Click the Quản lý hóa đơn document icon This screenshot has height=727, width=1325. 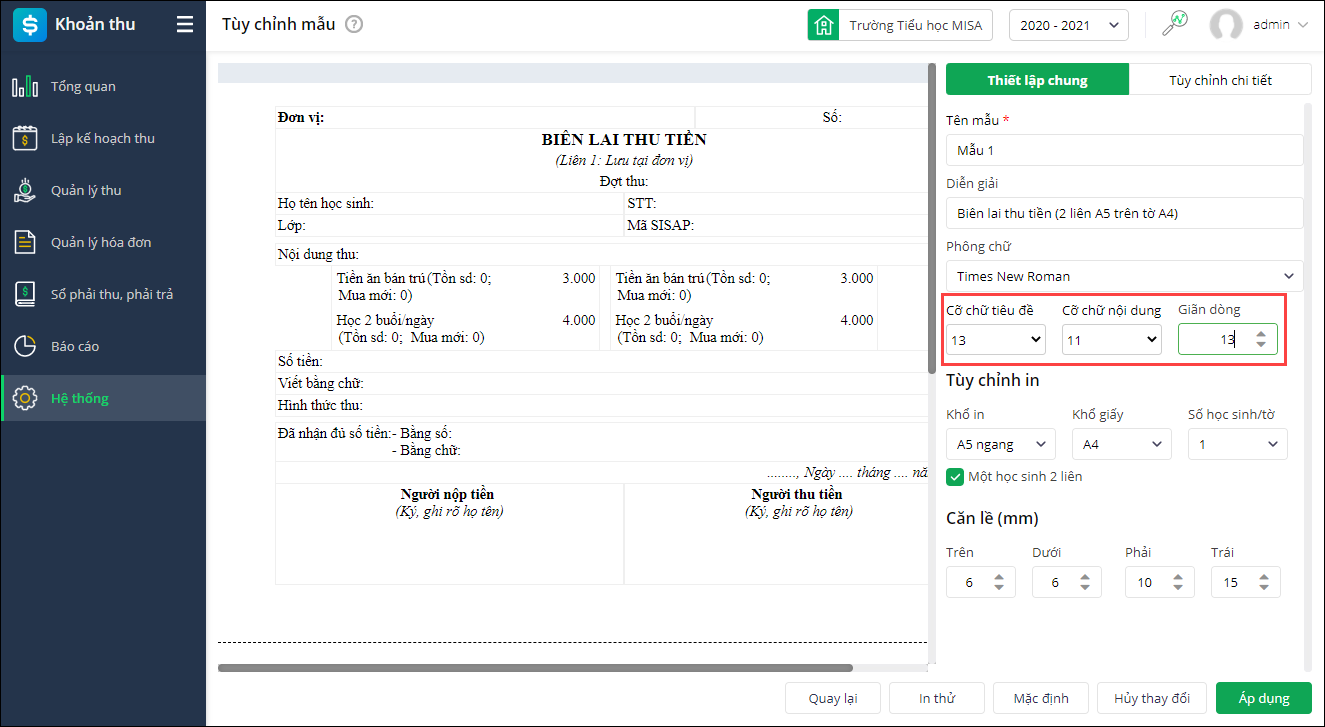click(25, 243)
